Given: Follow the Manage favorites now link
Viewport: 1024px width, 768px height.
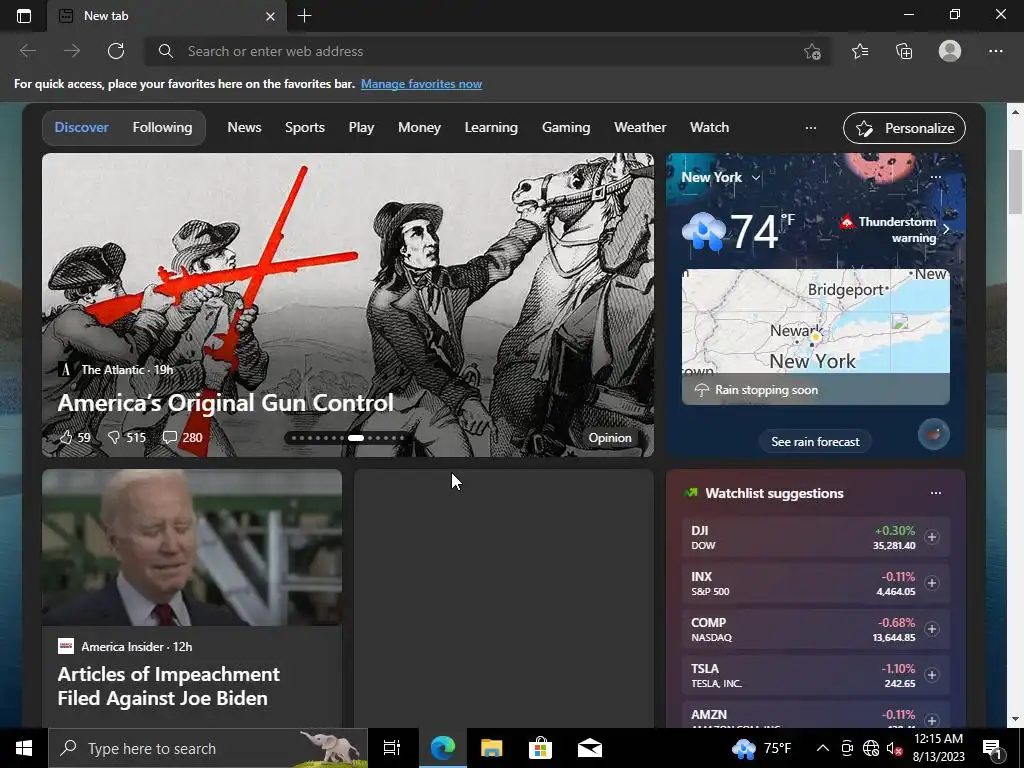Looking at the screenshot, I should point(421,84).
